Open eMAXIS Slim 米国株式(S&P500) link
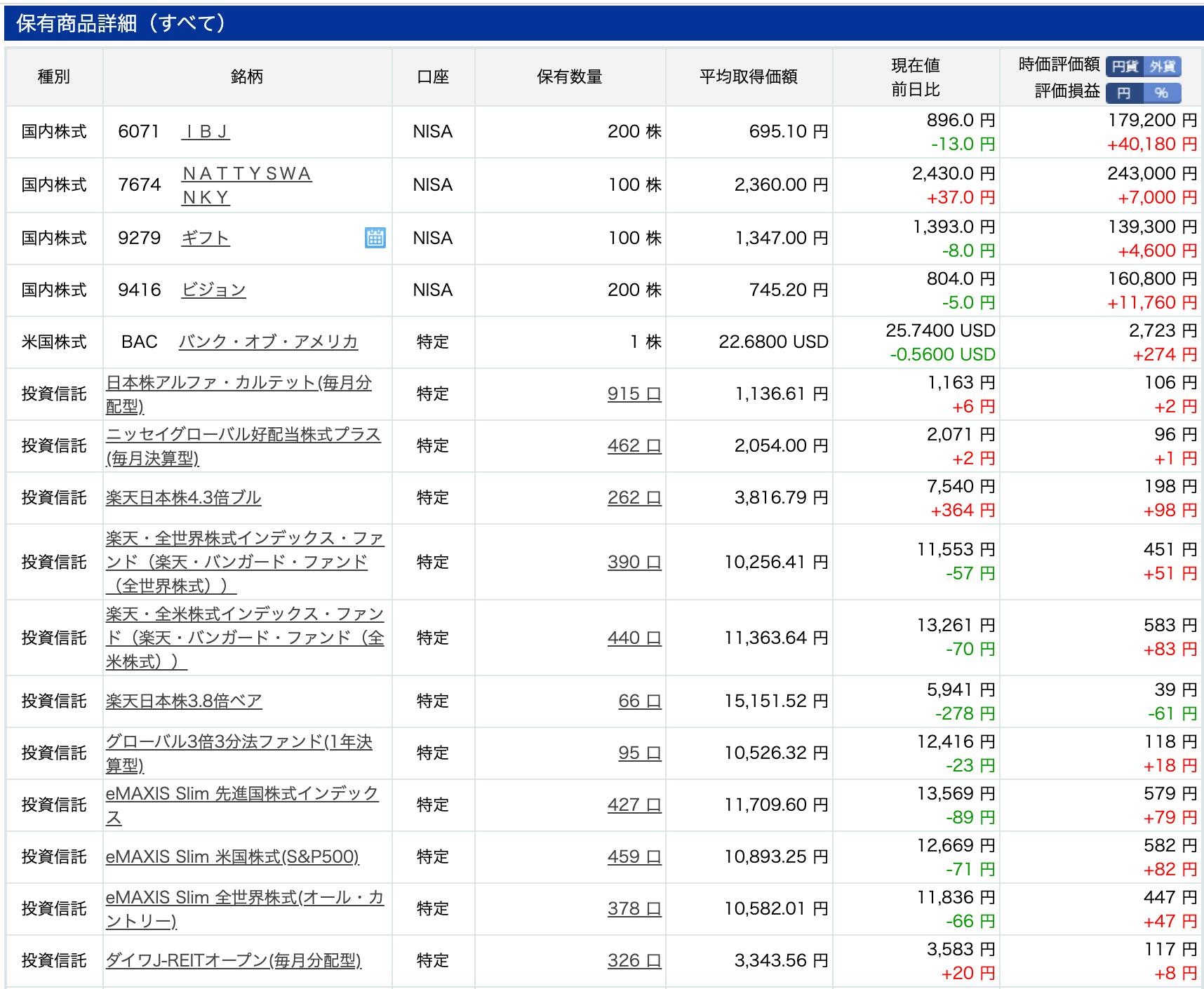 (232, 856)
